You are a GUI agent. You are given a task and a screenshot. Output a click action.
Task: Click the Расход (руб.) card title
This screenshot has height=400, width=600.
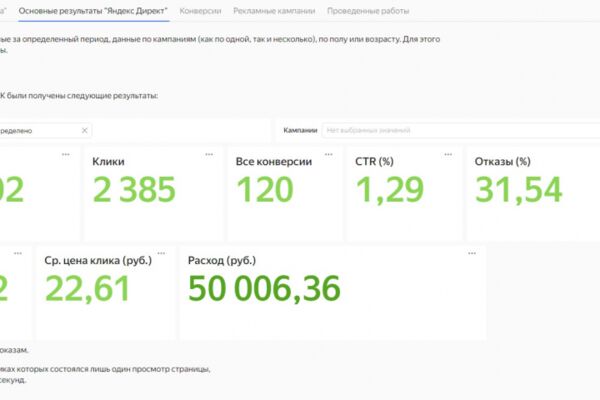[x=222, y=260]
